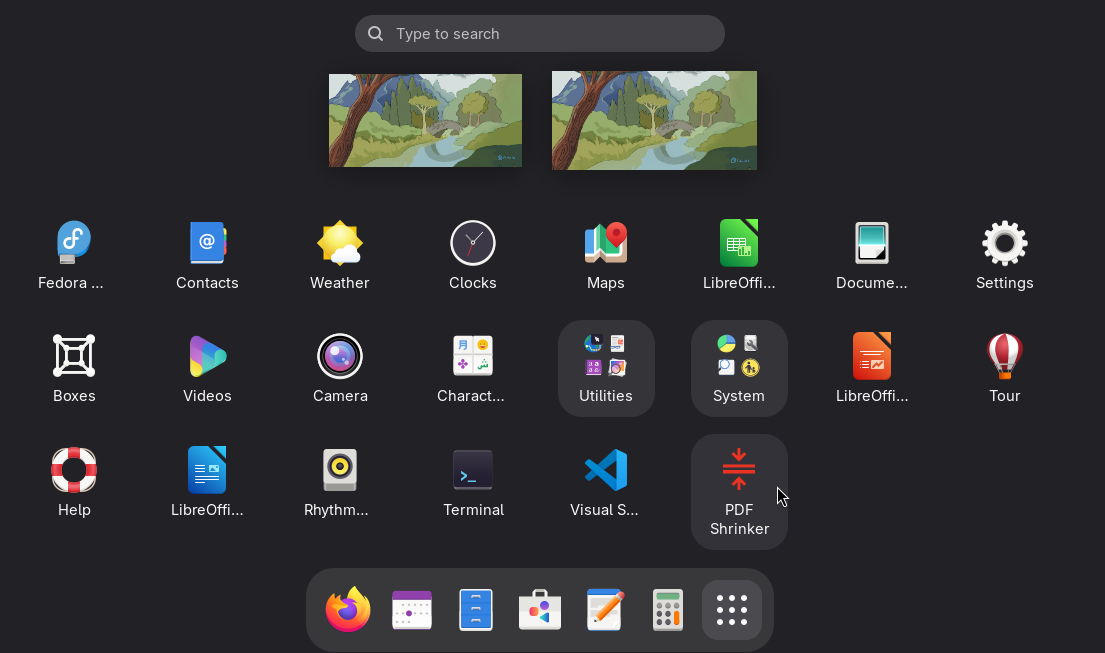Toggle the Show Apps grid button in dock
This screenshot has height=653, width=1105.
[731, 610]
